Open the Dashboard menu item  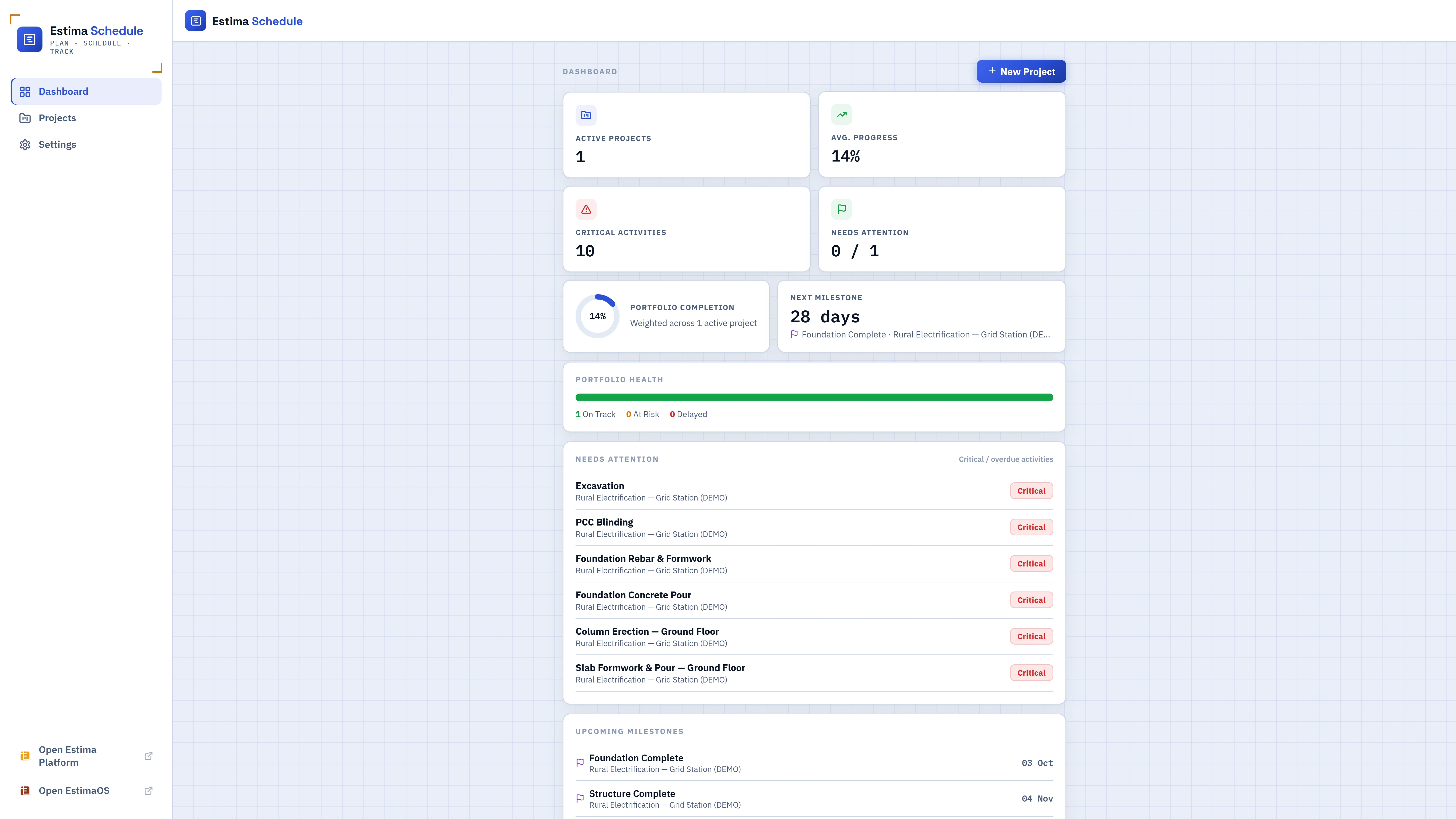pos(86,92)
